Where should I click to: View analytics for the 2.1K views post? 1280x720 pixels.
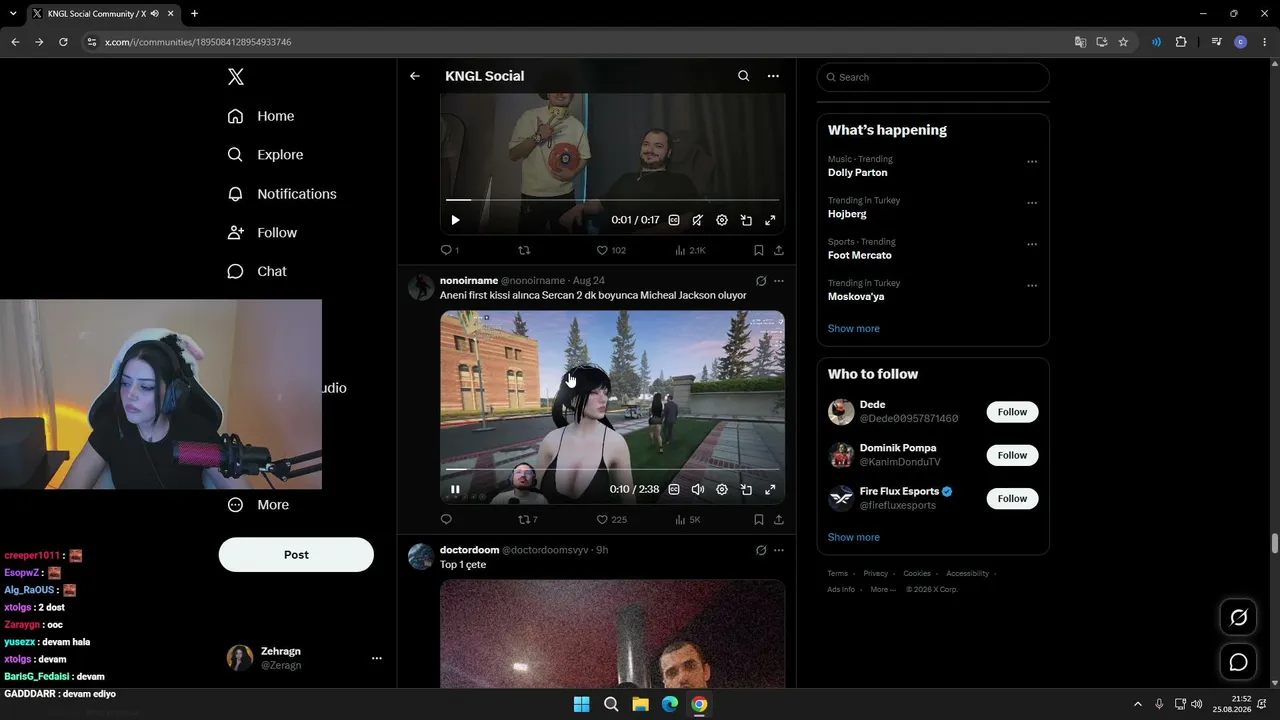pyautogui.click(x=690, y=250)
